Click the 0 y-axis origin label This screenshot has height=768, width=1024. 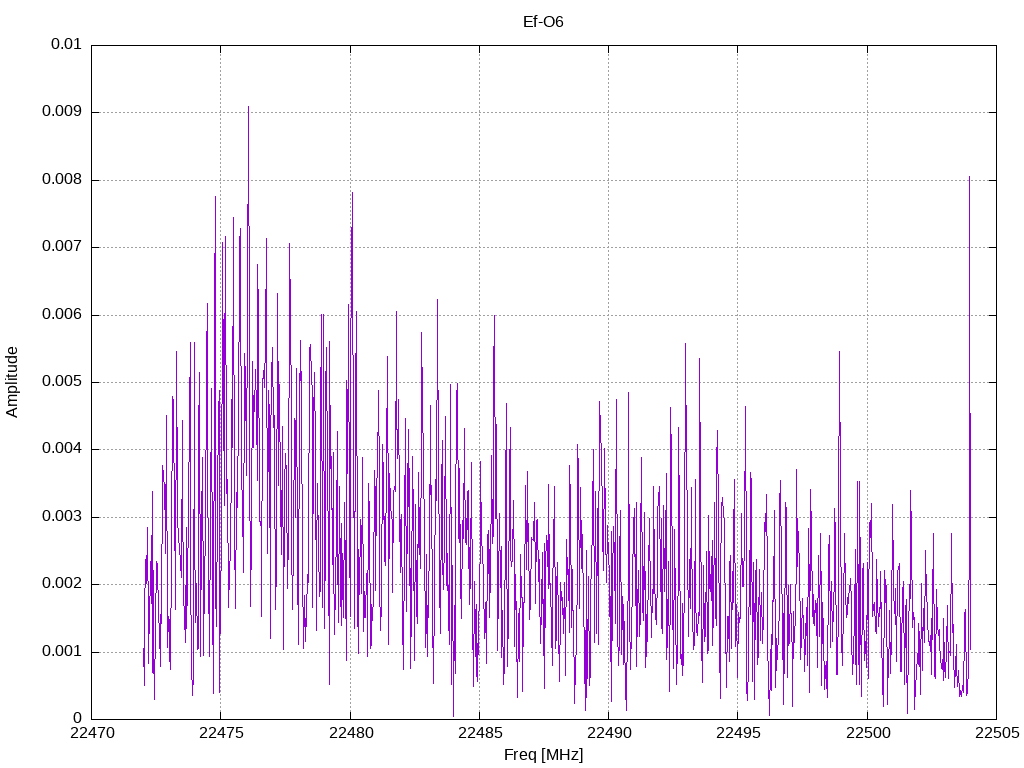pos(77,719)
